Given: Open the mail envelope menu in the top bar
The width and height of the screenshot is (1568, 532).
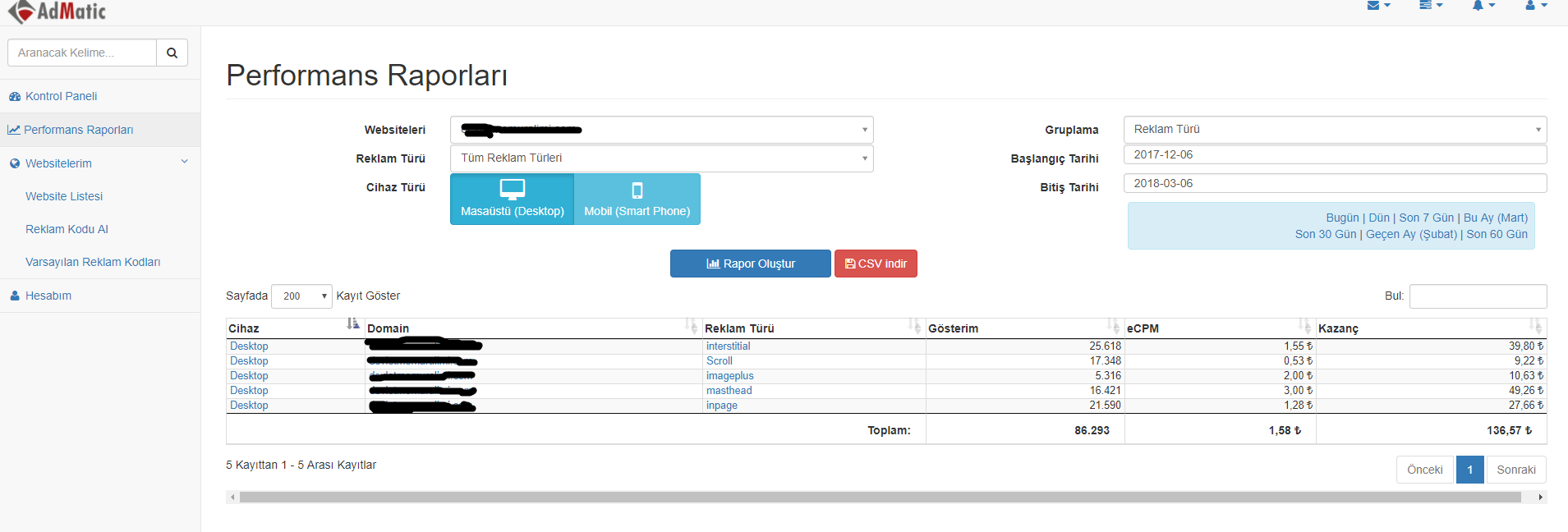Looking at the screenshot, I should tap(1378, 5).
